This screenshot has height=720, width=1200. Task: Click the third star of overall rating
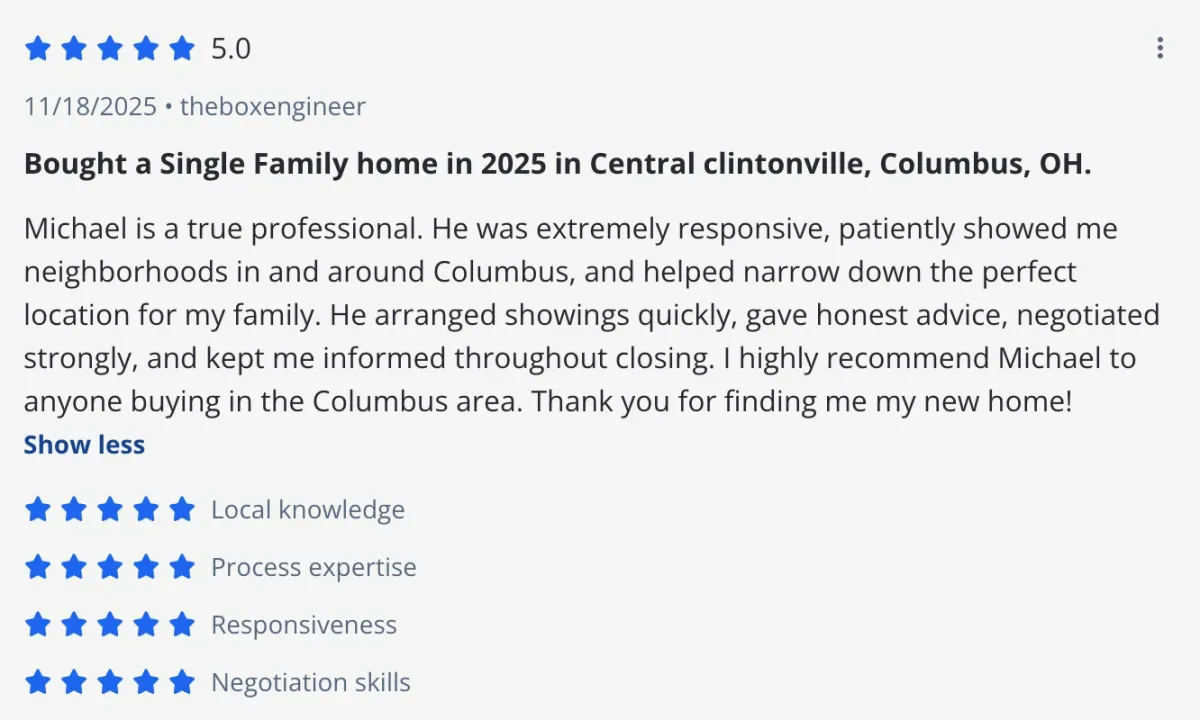[x=110, y=48]
